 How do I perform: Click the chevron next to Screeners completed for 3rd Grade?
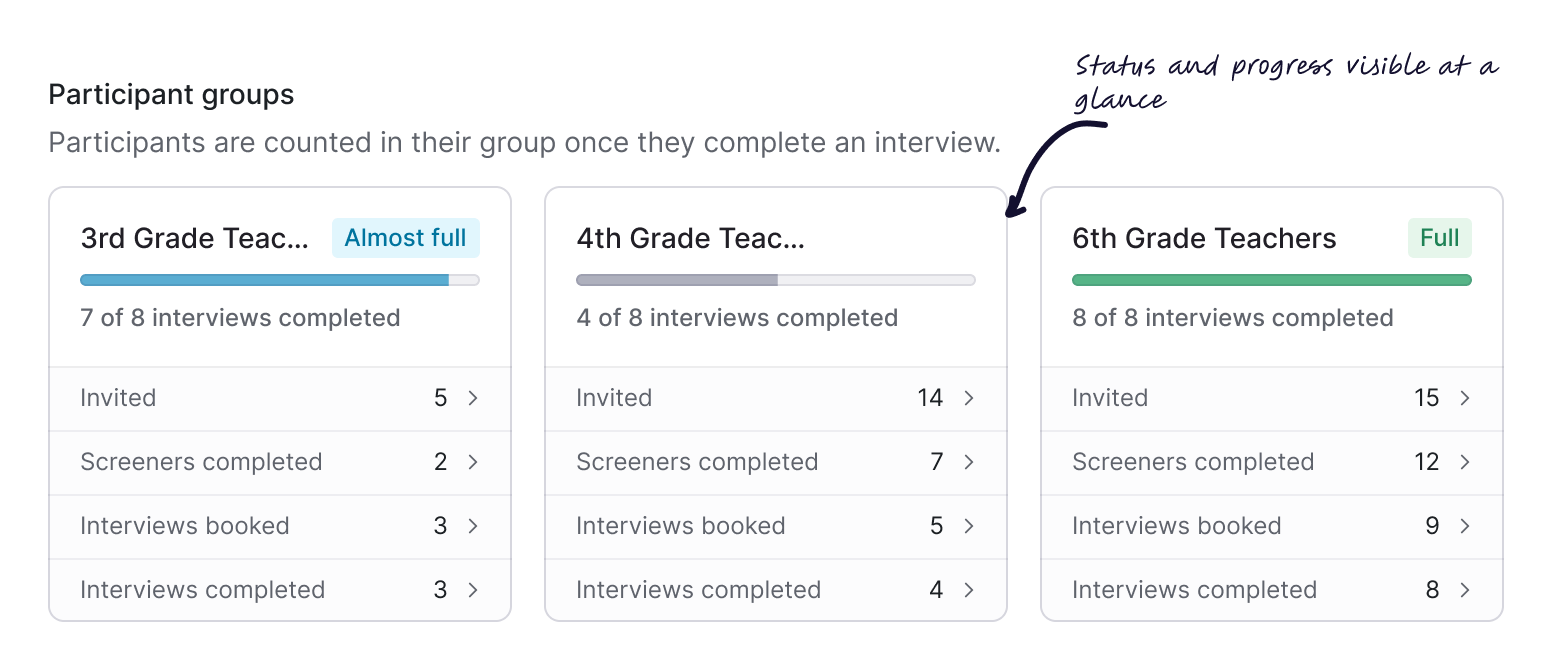(x=473, y=462)
